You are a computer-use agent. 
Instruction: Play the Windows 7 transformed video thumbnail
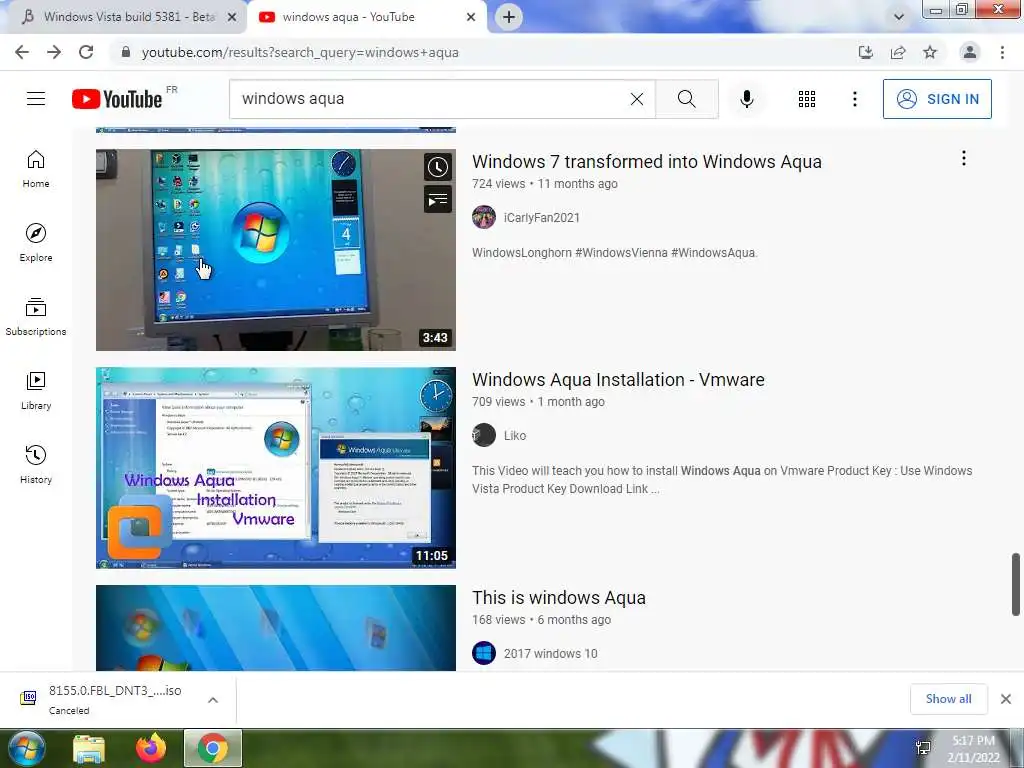tap(276, 249)
